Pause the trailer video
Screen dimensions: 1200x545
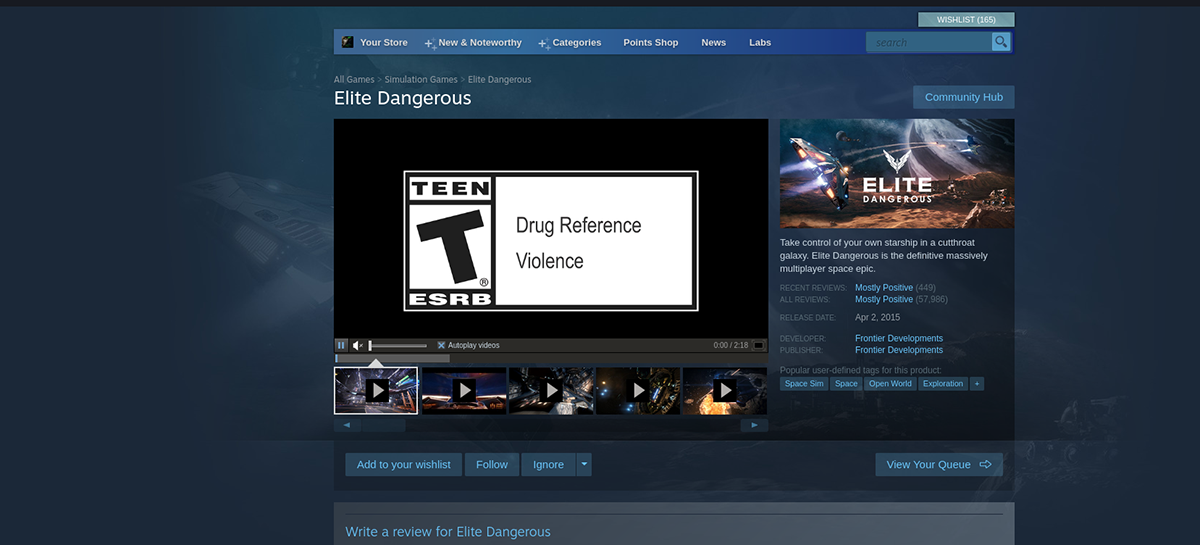click(x=341, y=345)
